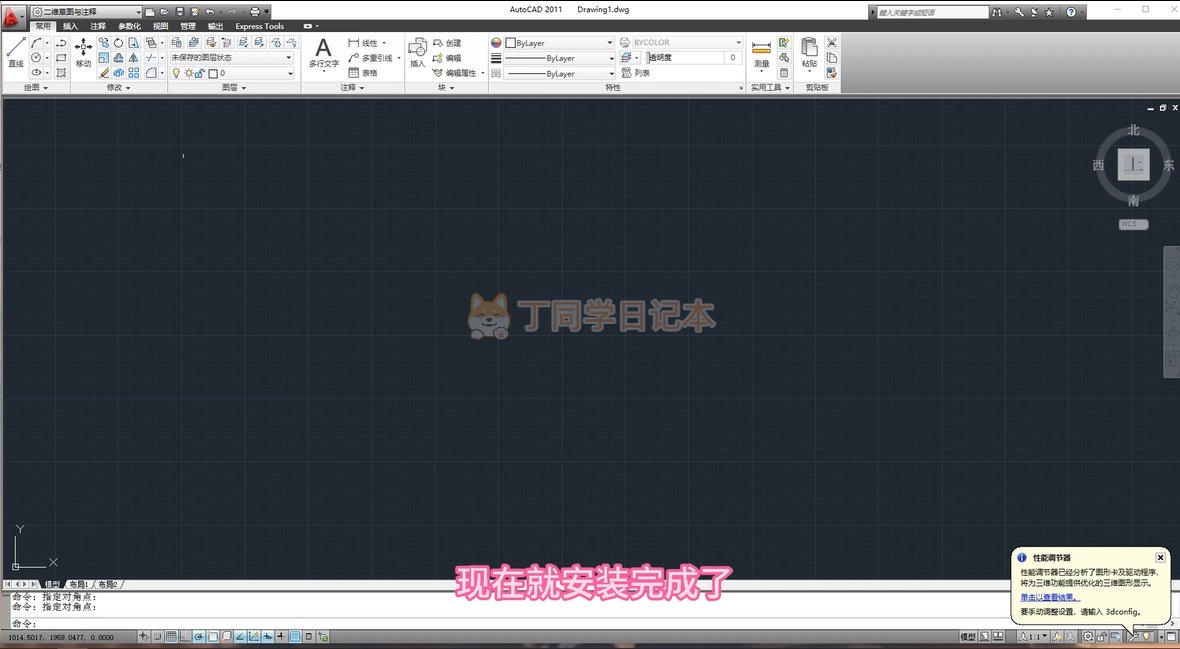Viewport: 1180px width, 649px height.
Task: Expand the 修改 panel
Action: coord(118,88)
